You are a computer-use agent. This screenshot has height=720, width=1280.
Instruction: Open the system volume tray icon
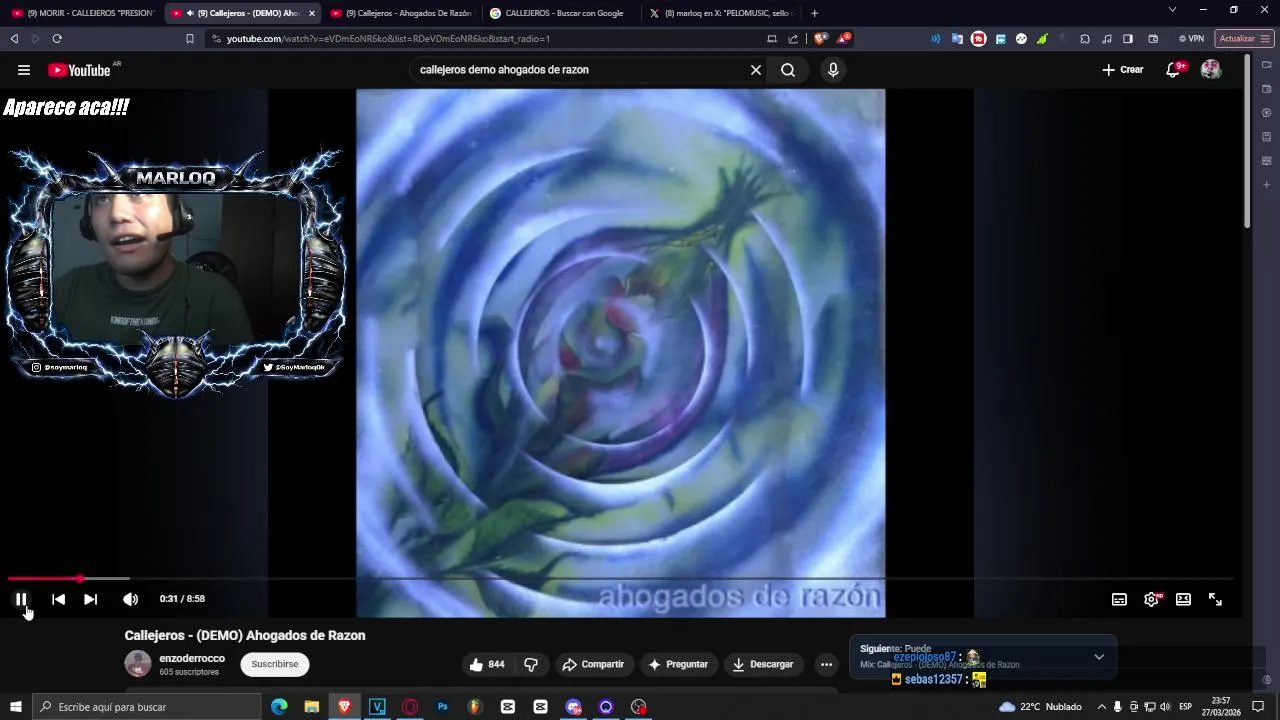1165,707
